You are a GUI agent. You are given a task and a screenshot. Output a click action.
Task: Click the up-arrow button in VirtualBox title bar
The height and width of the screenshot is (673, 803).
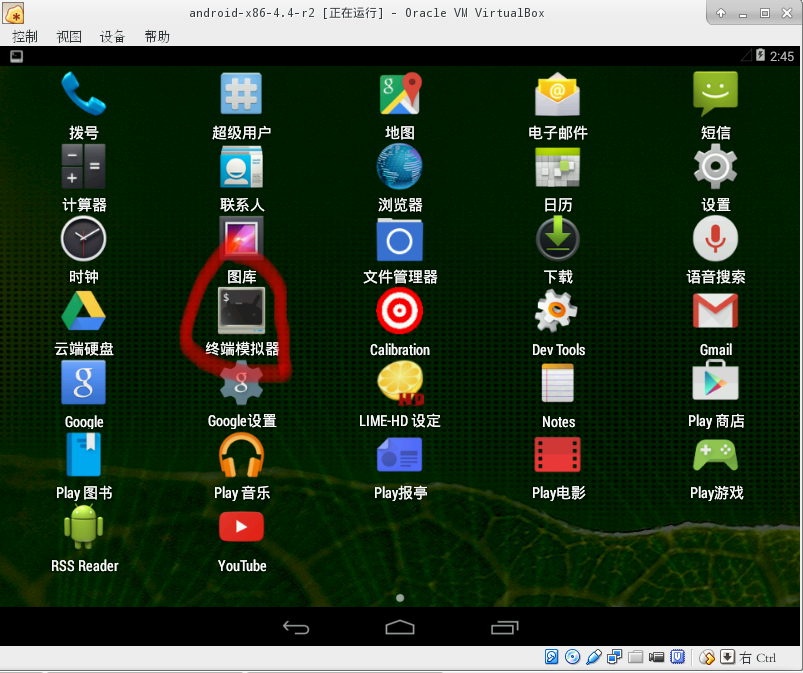[x=721, y=13]
